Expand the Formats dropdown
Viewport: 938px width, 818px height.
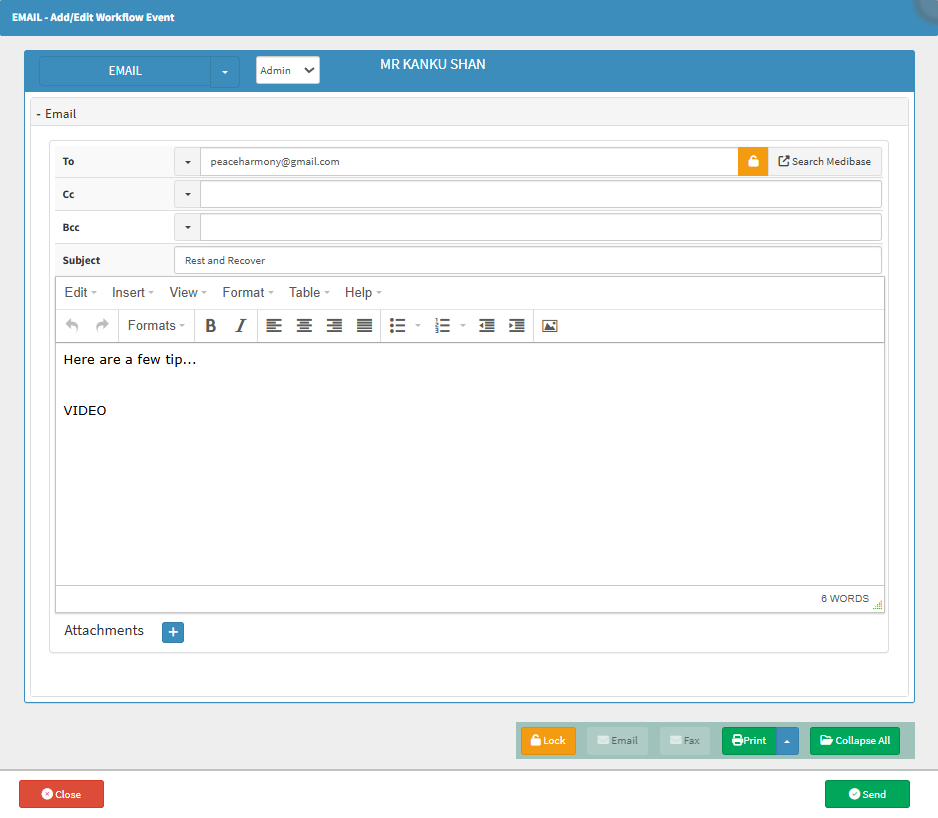156,326
